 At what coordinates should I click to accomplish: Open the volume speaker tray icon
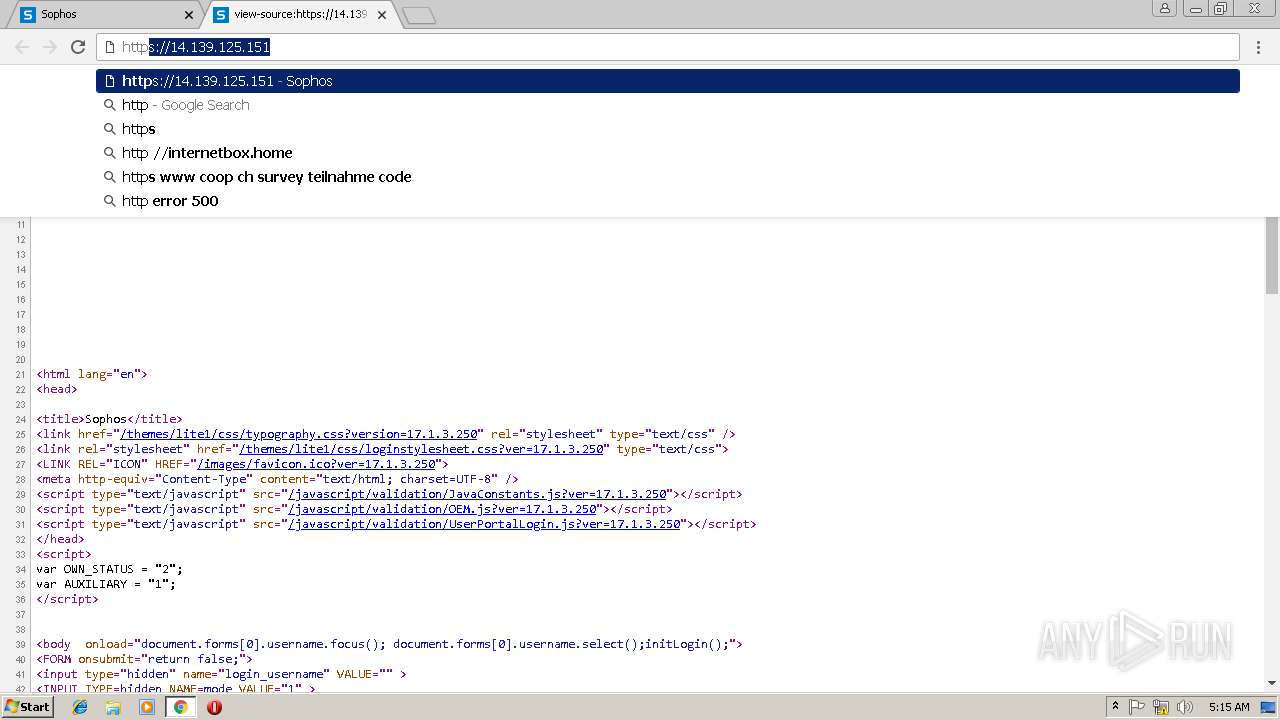[1185, 707]
